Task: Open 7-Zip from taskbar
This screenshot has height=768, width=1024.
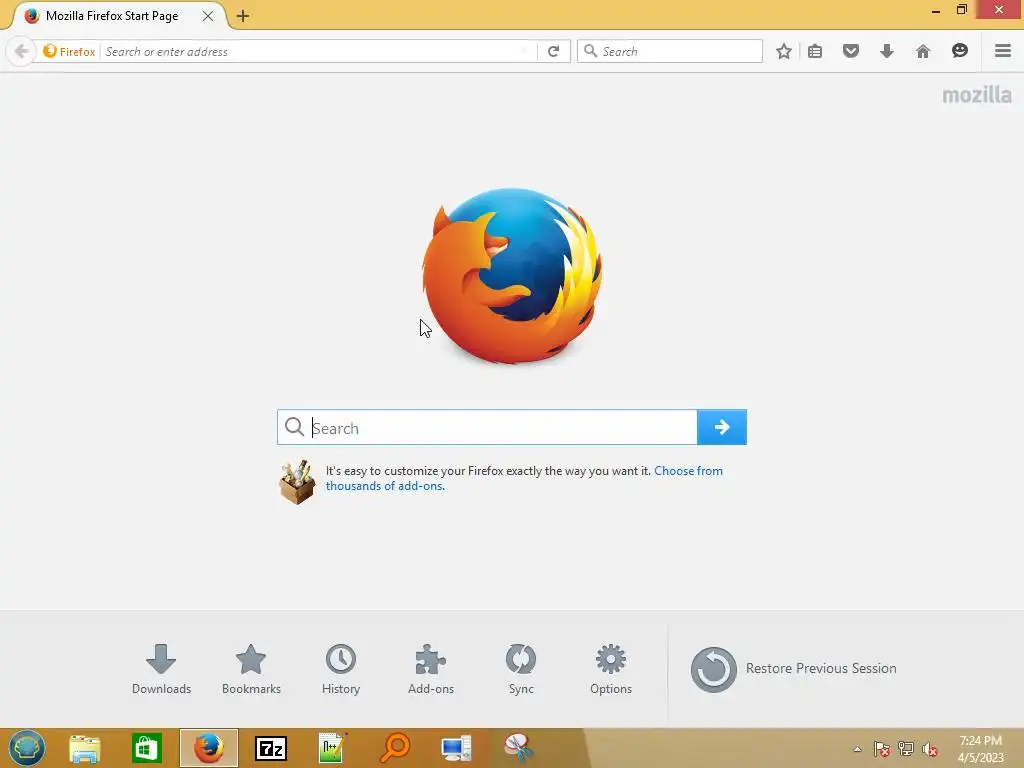Action: [x=271, y=748]
